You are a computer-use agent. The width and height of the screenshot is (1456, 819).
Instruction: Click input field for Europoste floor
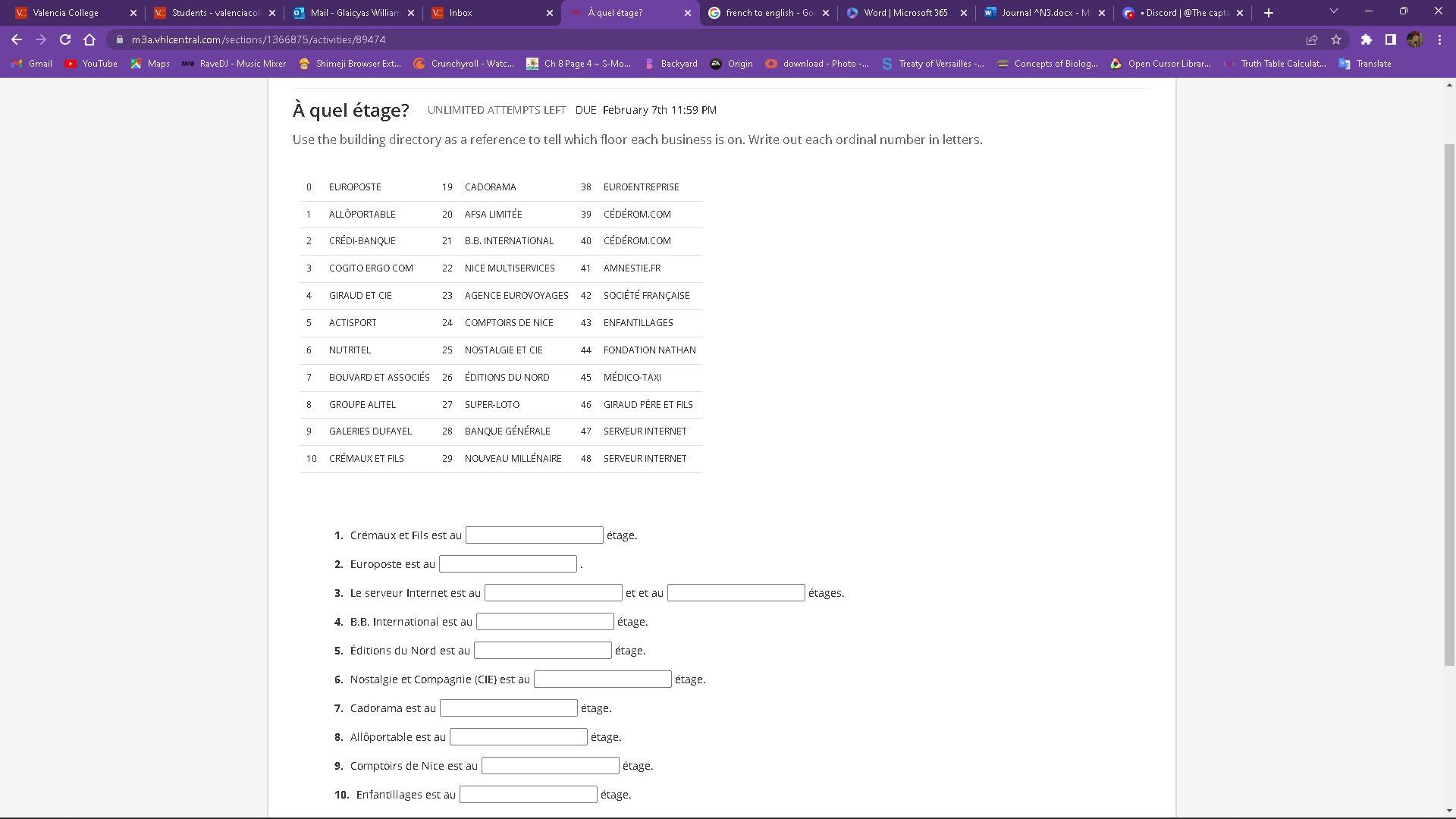(x=510, y=563)
